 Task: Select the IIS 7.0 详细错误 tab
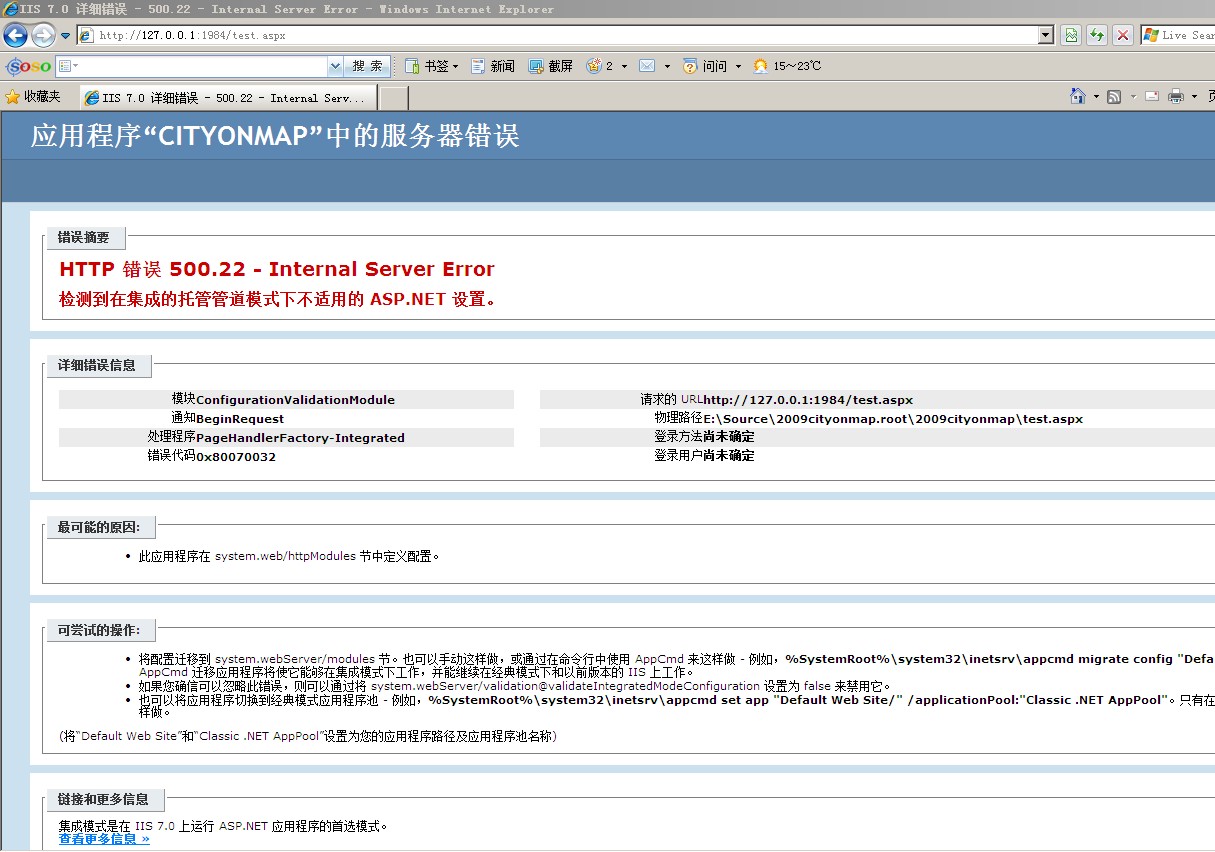(x=227, y=98)
